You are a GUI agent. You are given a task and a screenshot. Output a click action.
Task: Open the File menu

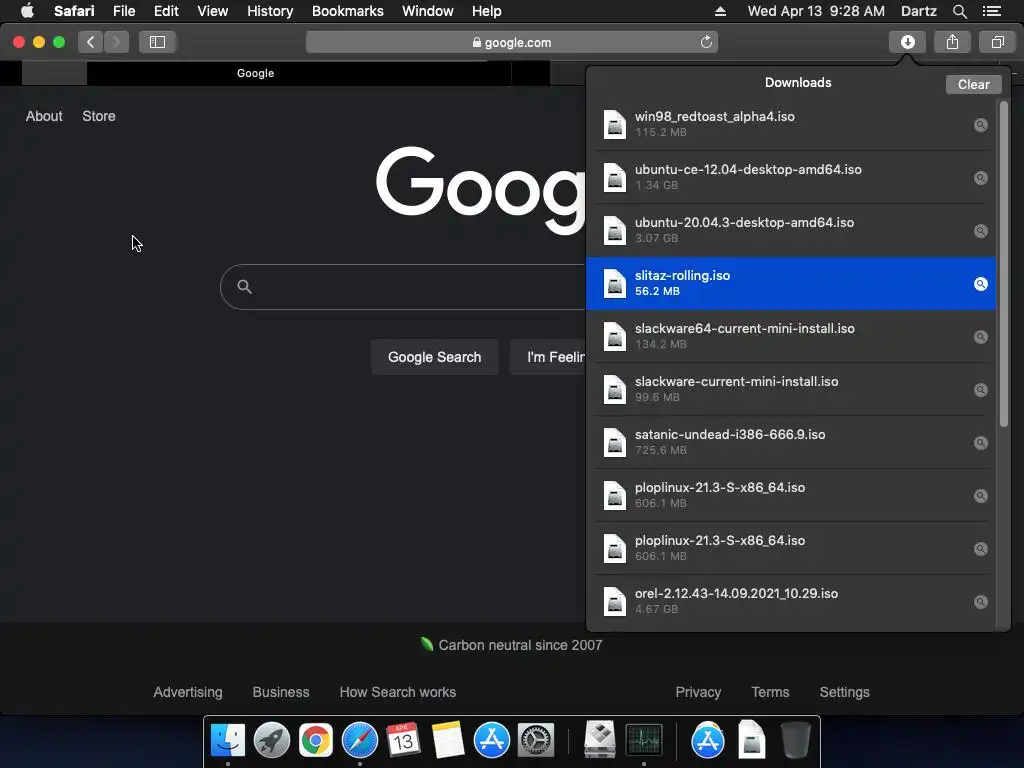click(x=123, y=11)
